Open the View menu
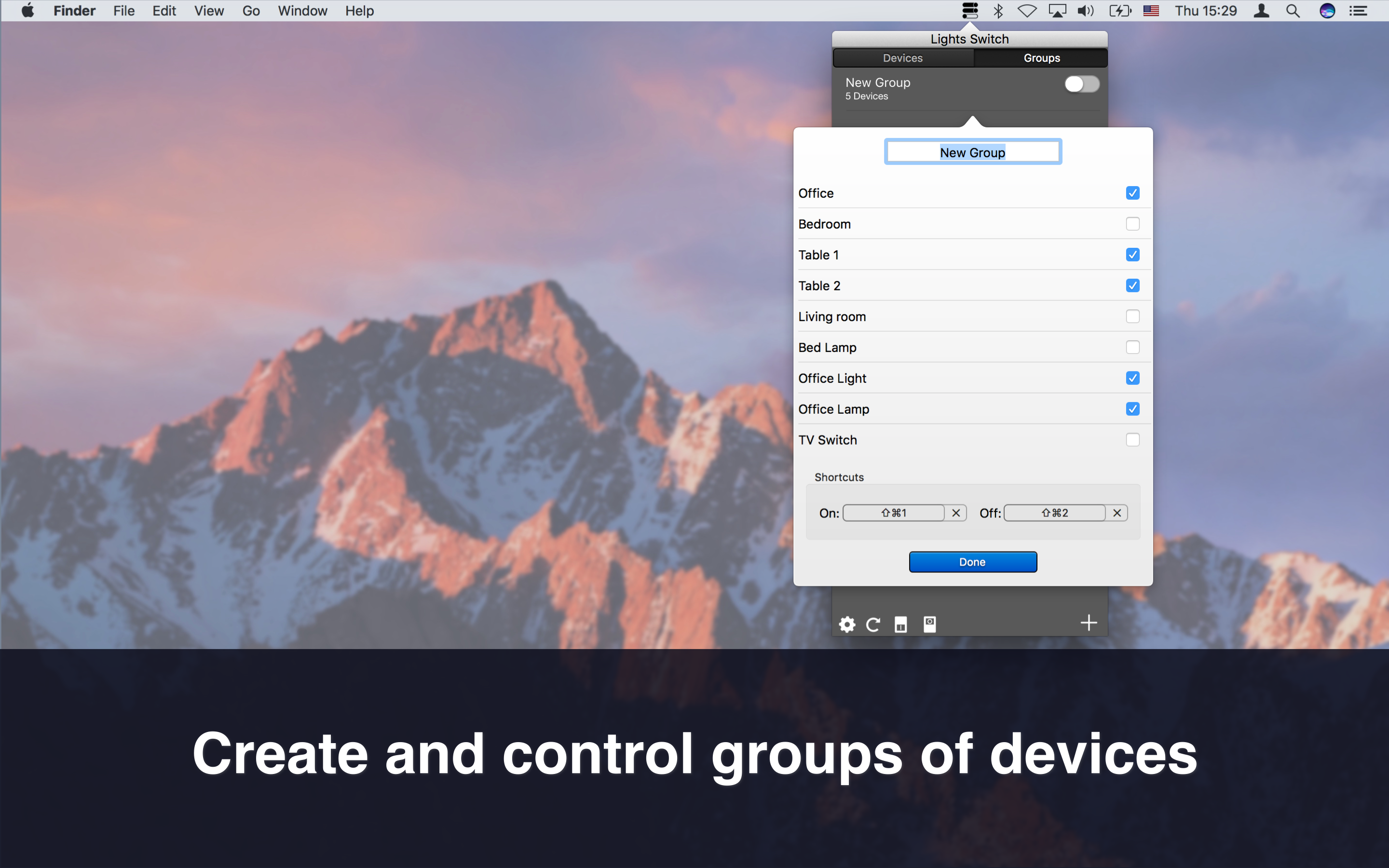The width and height of the screenshot is (1389, 868). 208,11
